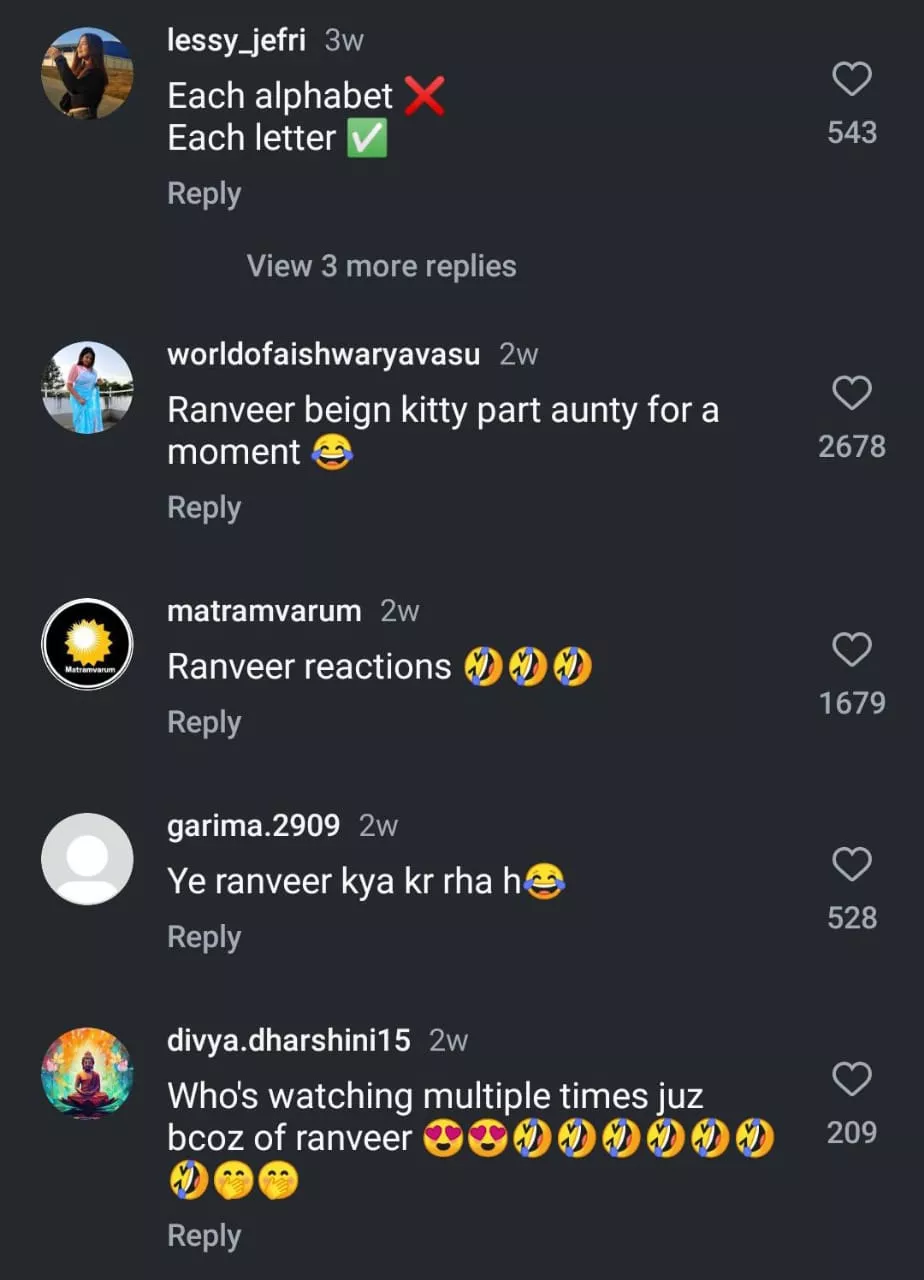
Task: Open lessy_jefri's profile picture
Action: point(87,73)
